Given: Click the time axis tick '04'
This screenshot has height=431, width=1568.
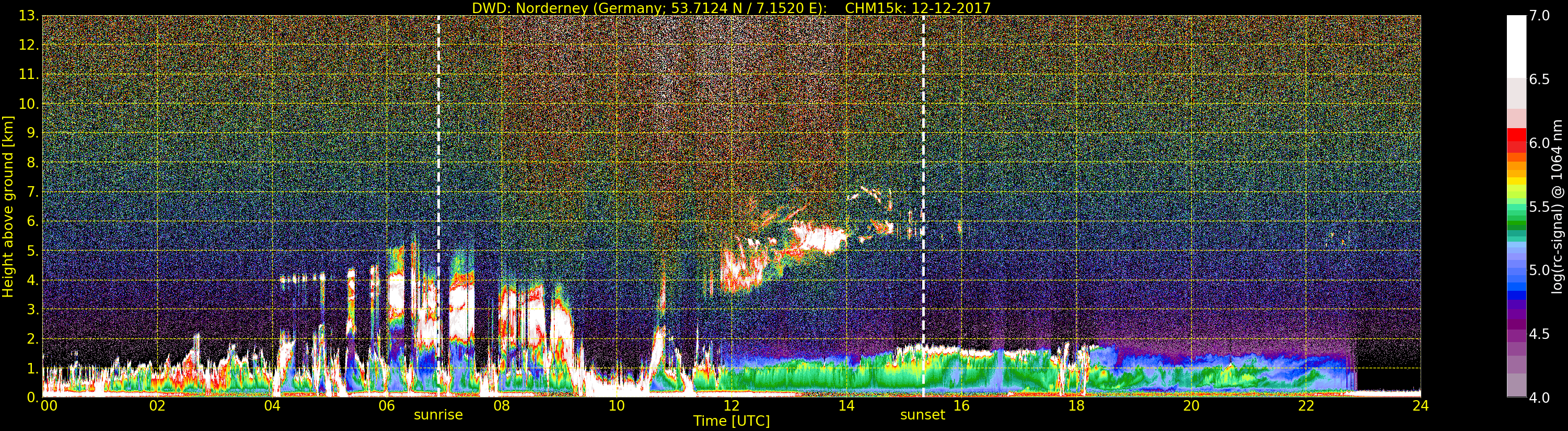Looking at the screenshot, I should click(272, 406).
